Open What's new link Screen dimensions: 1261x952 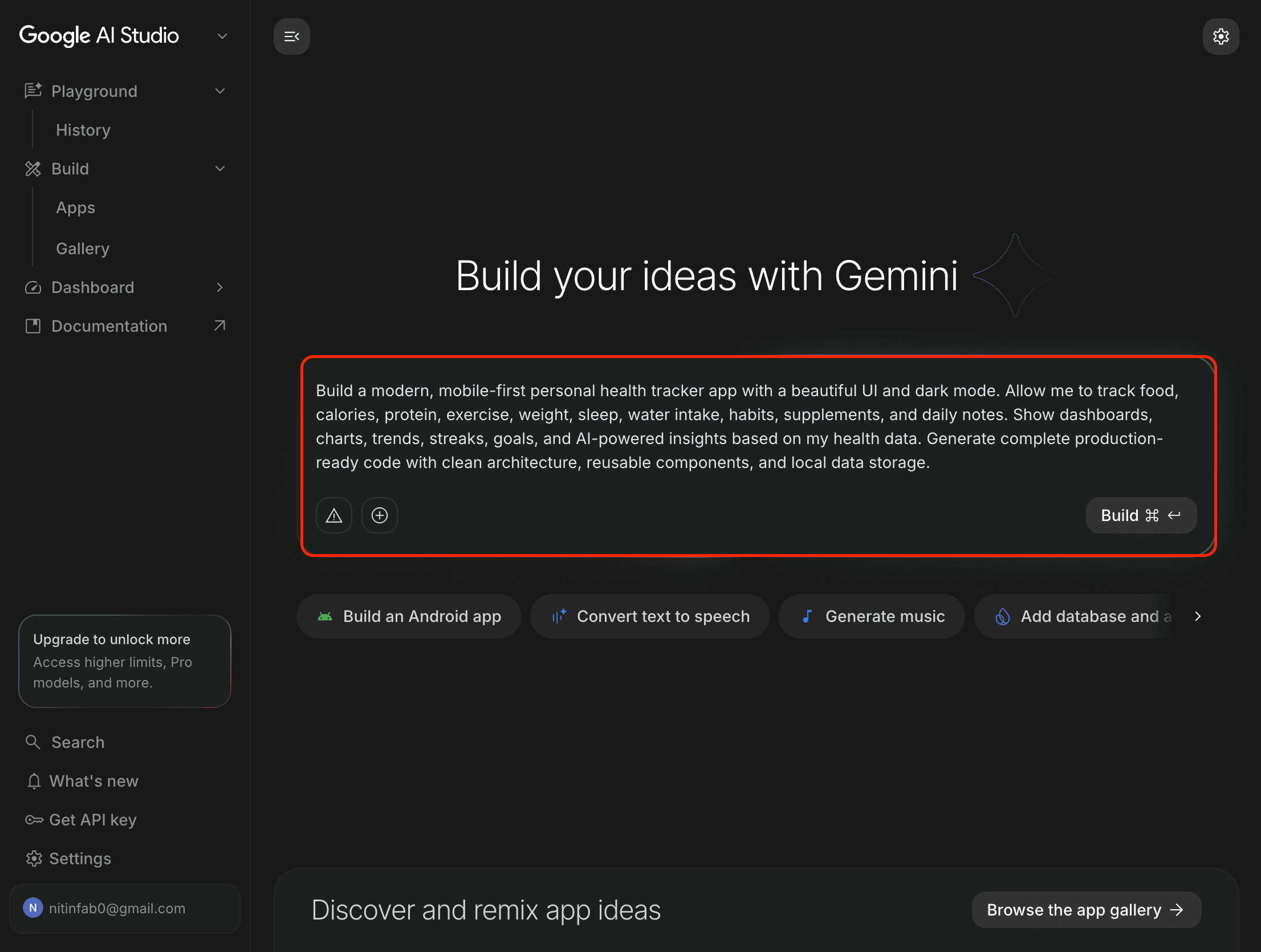(x=94, y=781)
